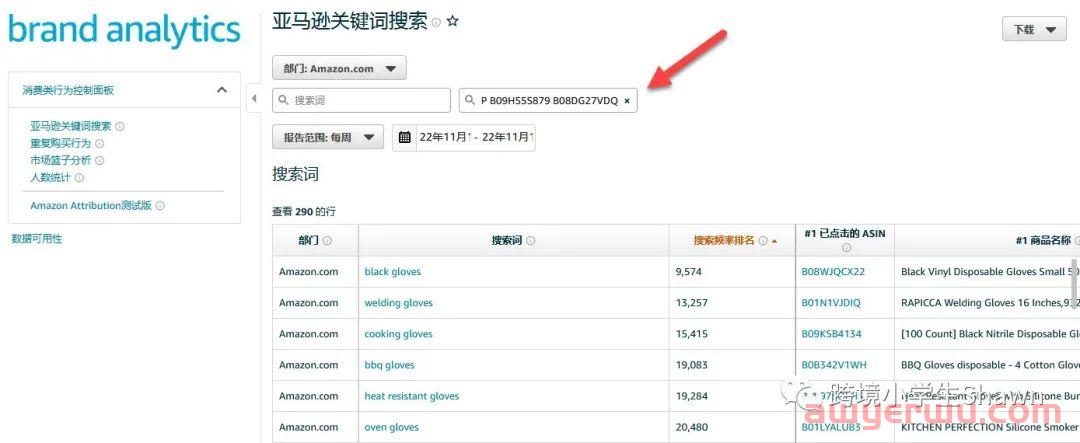Image resolution: width=1080 pixels, height=443 pixels.
Task: Clear the ASIN search field with x
Action: click(627, 101)
